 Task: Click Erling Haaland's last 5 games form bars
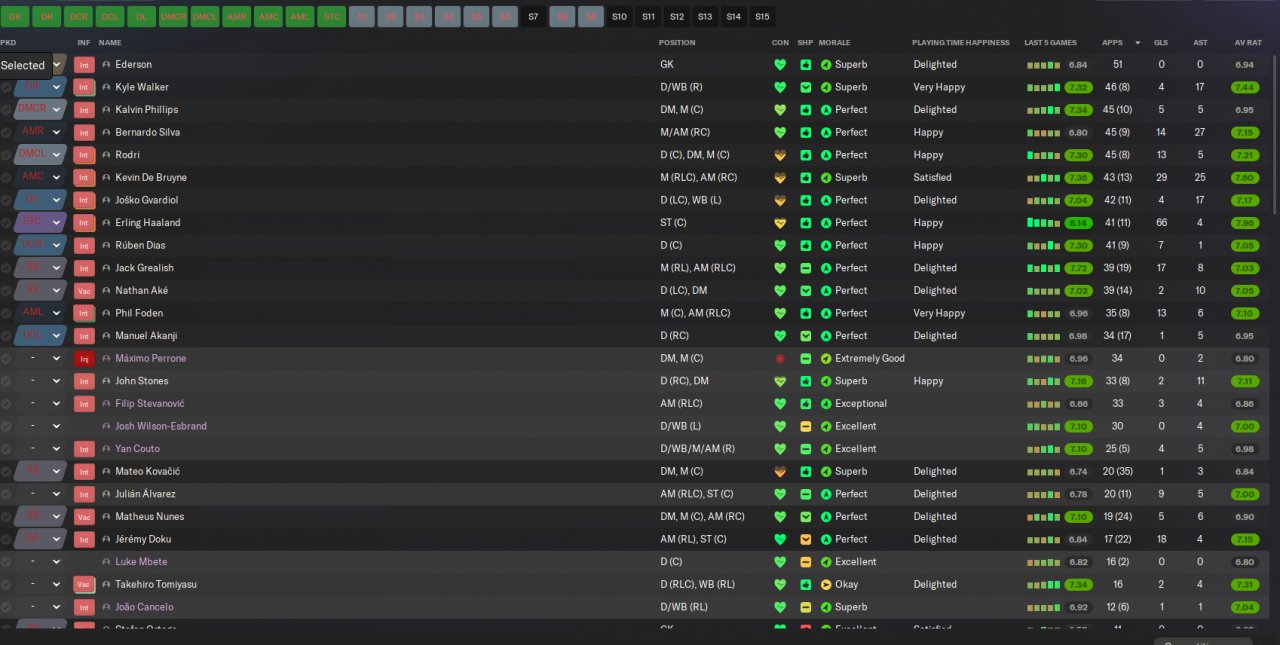click(x=1043, y=223)
